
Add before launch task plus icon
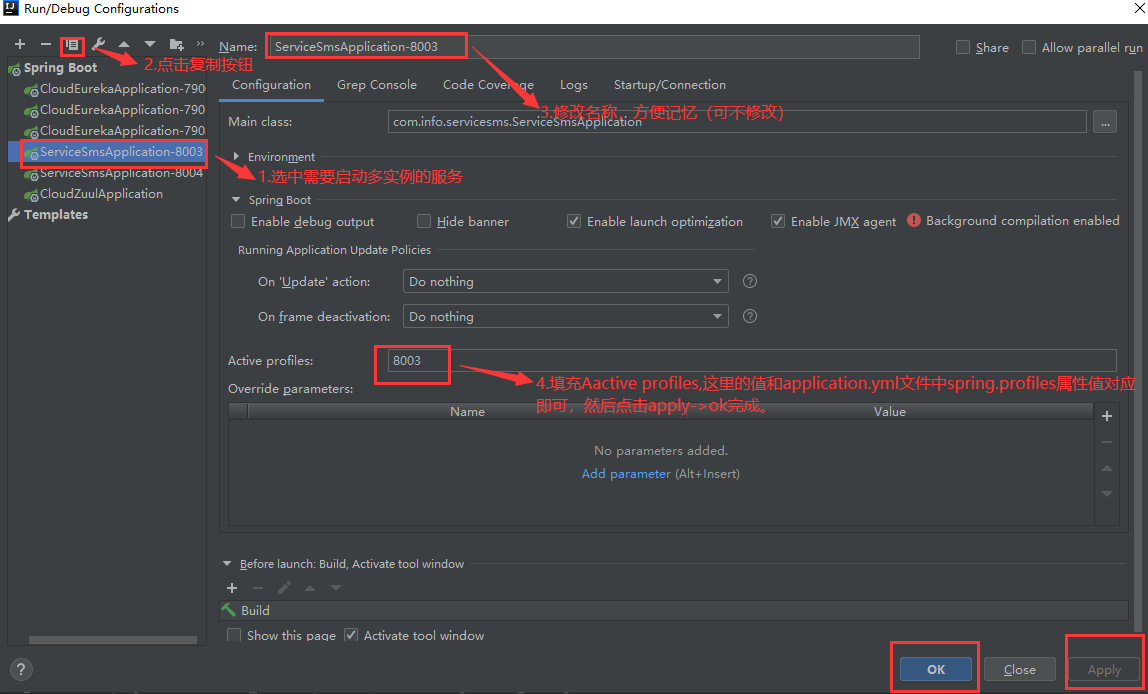coord(232,588)
